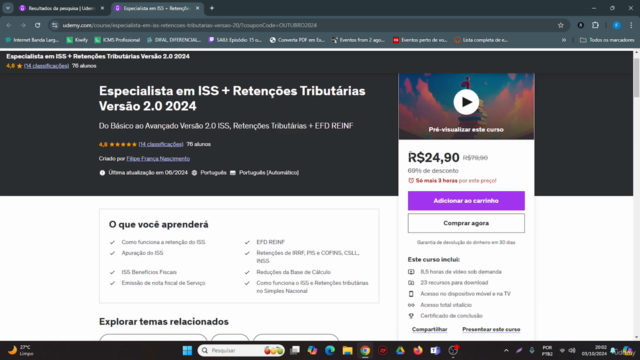Switch to the Resultados da pesquisa tab
This screenshot has height=360, width=640.
tap(61, 8)
